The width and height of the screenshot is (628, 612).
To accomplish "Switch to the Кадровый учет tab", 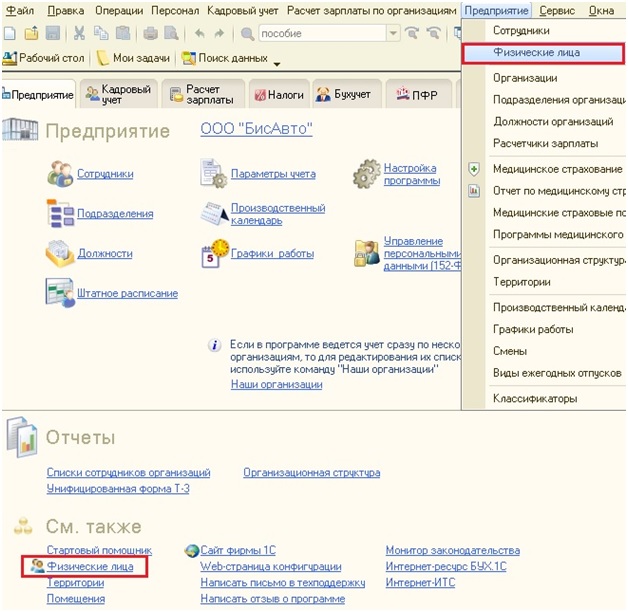I will point(116,95).
